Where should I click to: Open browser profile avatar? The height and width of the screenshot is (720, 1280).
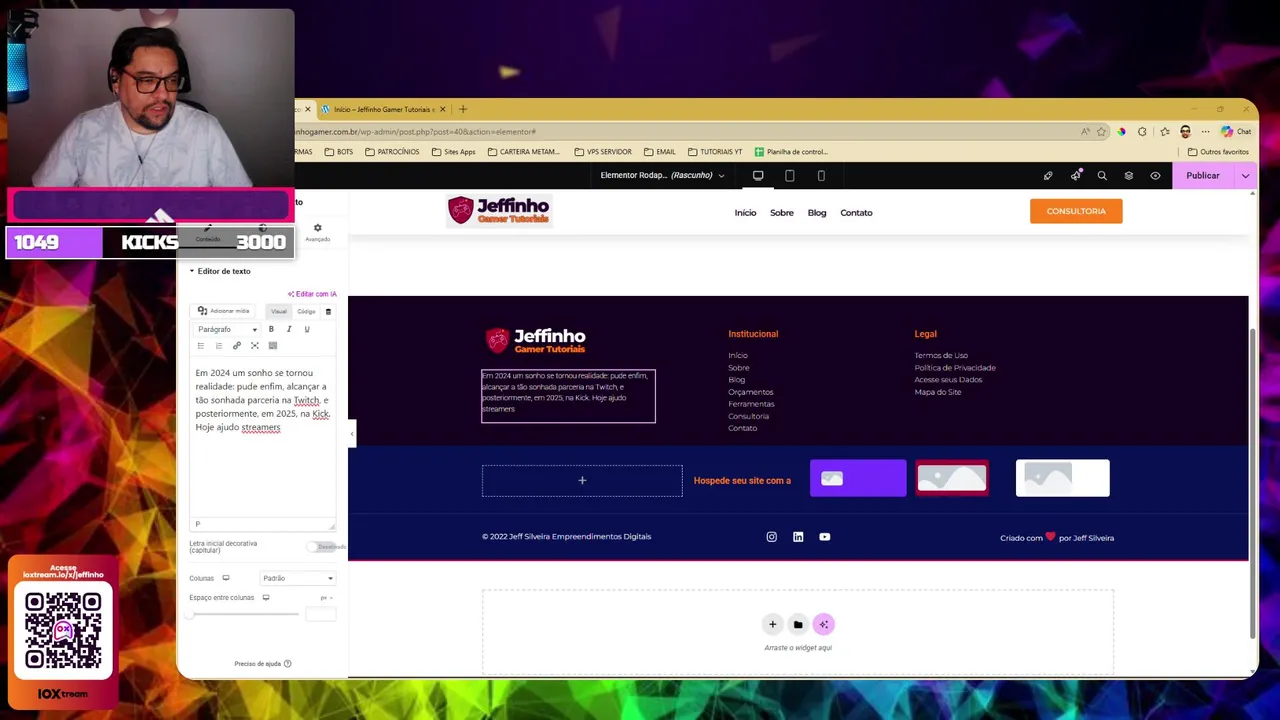(x=1185, y=132)
